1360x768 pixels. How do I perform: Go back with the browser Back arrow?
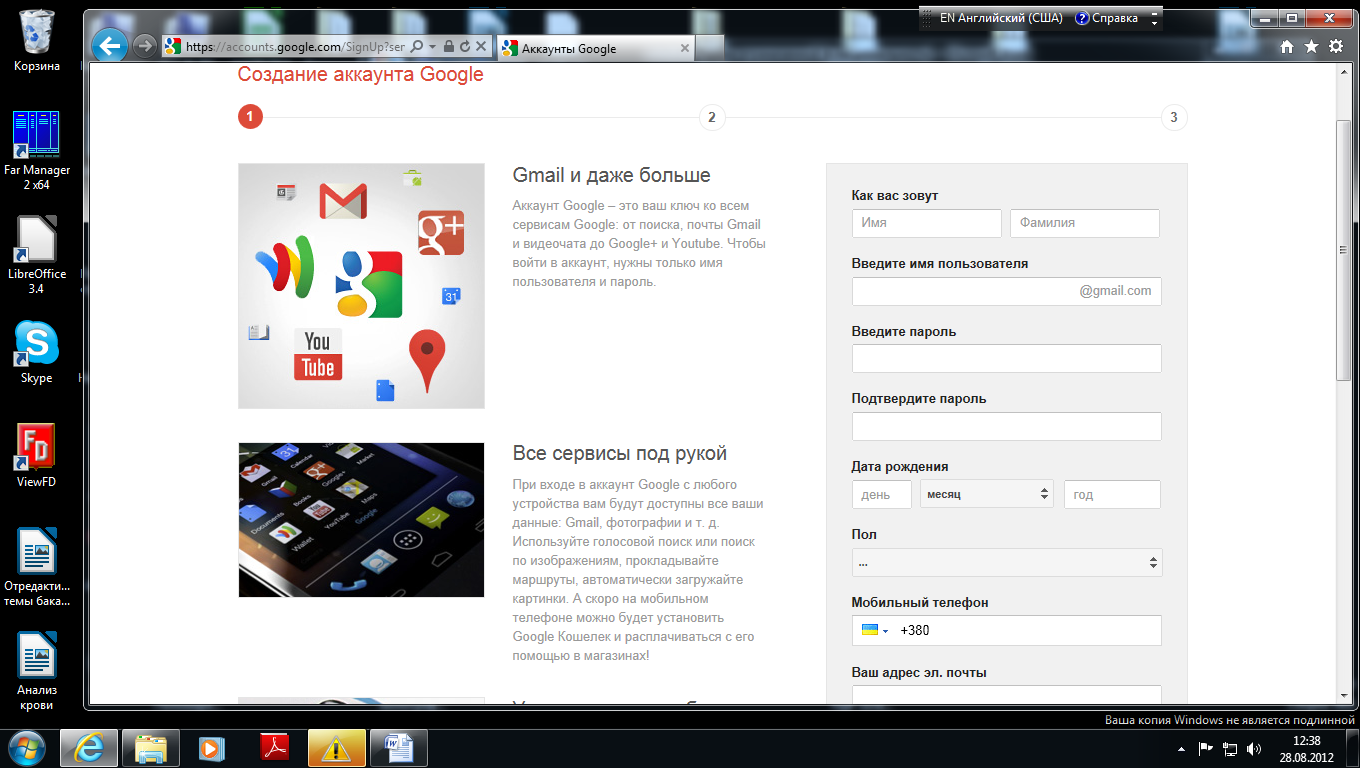(x=109, y=45)
